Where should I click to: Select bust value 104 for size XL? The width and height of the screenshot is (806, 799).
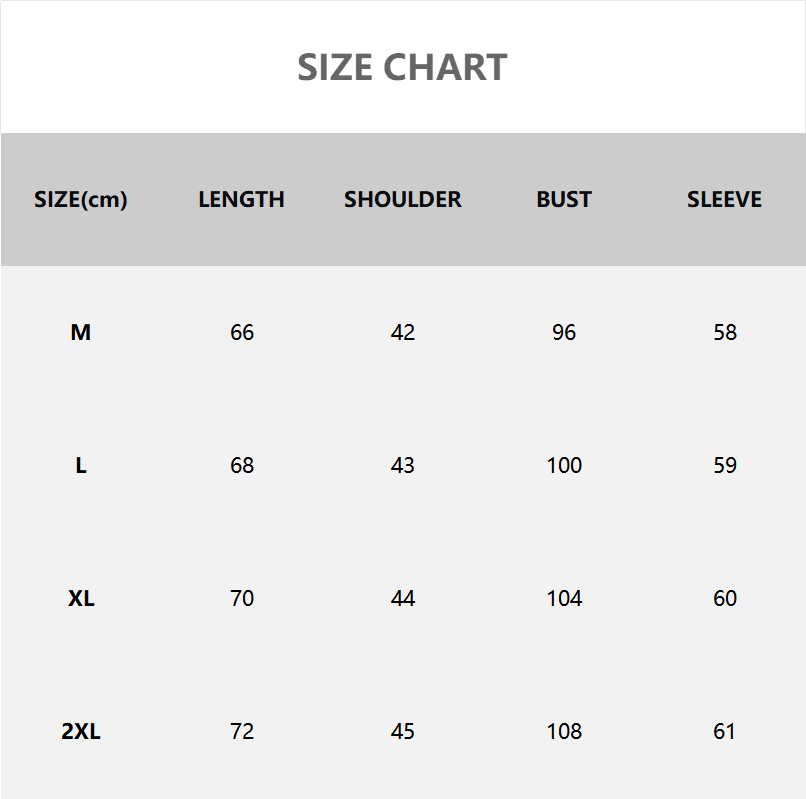click(564, 598)
